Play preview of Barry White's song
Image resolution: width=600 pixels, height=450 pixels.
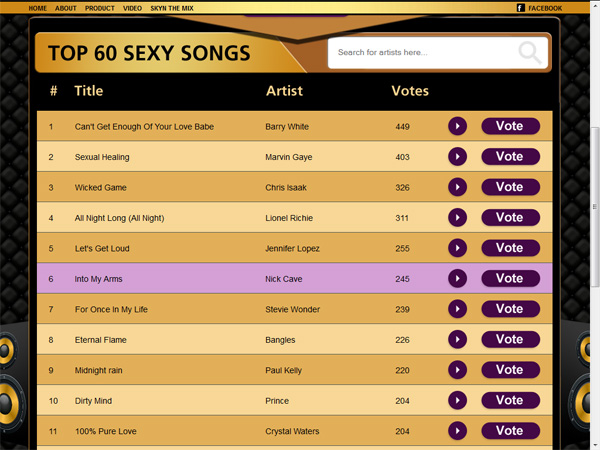457,126
